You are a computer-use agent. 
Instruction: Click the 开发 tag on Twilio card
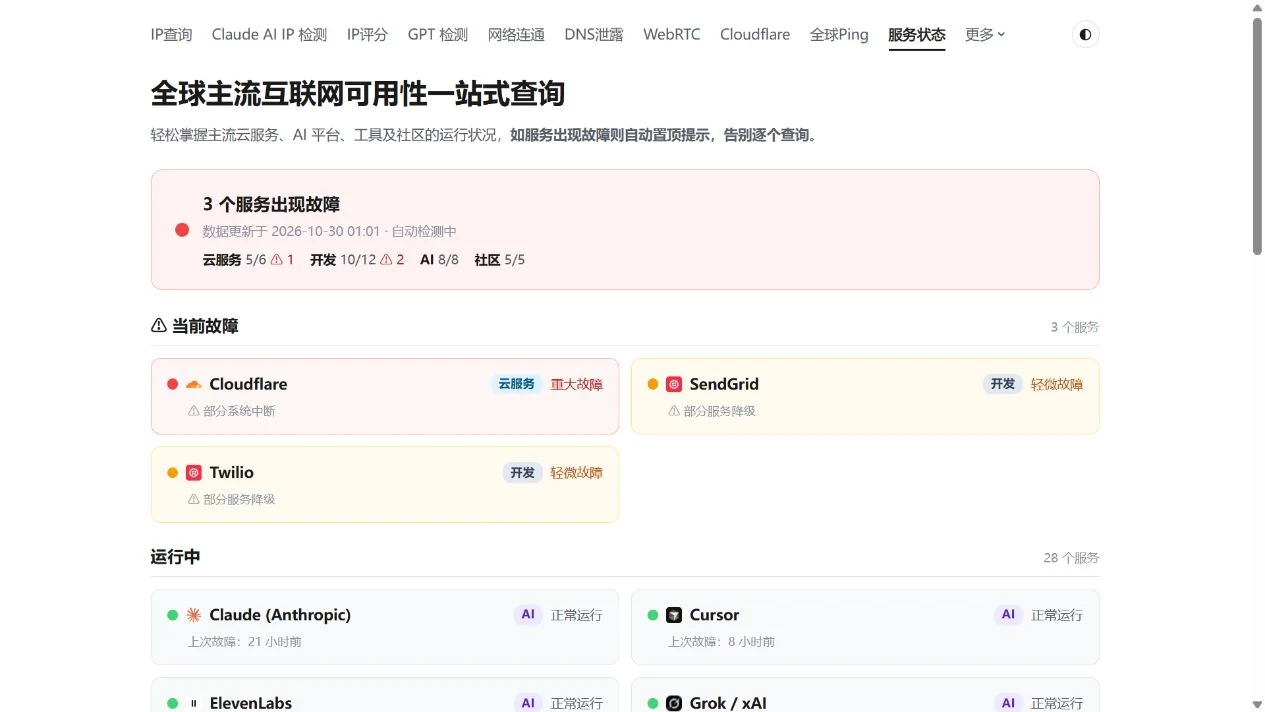[523, 473]
